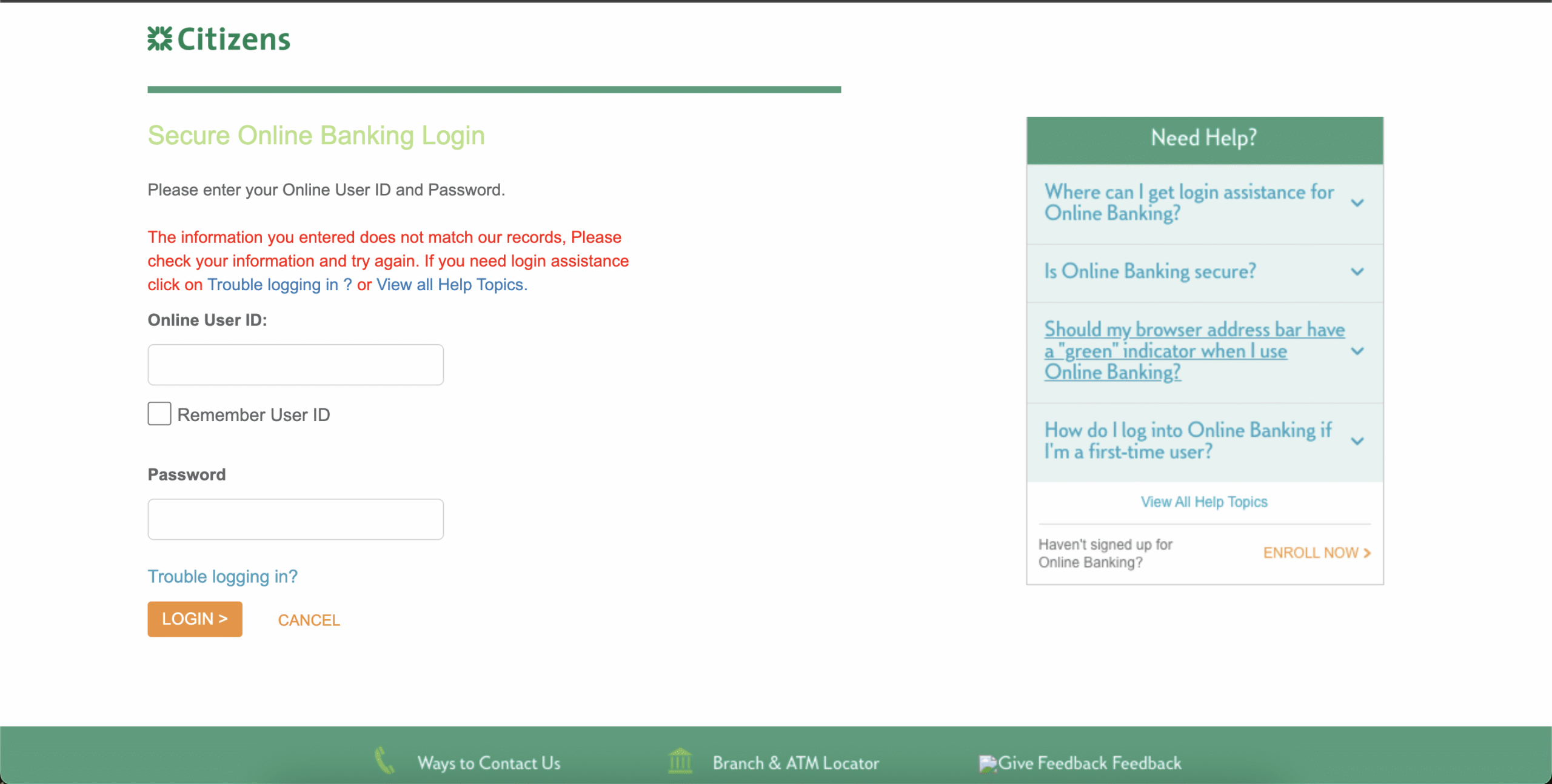Screen dimensions: 1552x784
Task: Open Ways to Contact Us
Action: click(489, 763)
